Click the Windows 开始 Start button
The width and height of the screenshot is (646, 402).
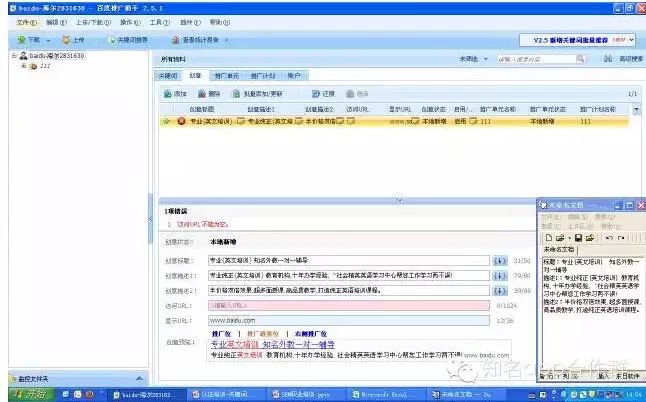point(30,394)
